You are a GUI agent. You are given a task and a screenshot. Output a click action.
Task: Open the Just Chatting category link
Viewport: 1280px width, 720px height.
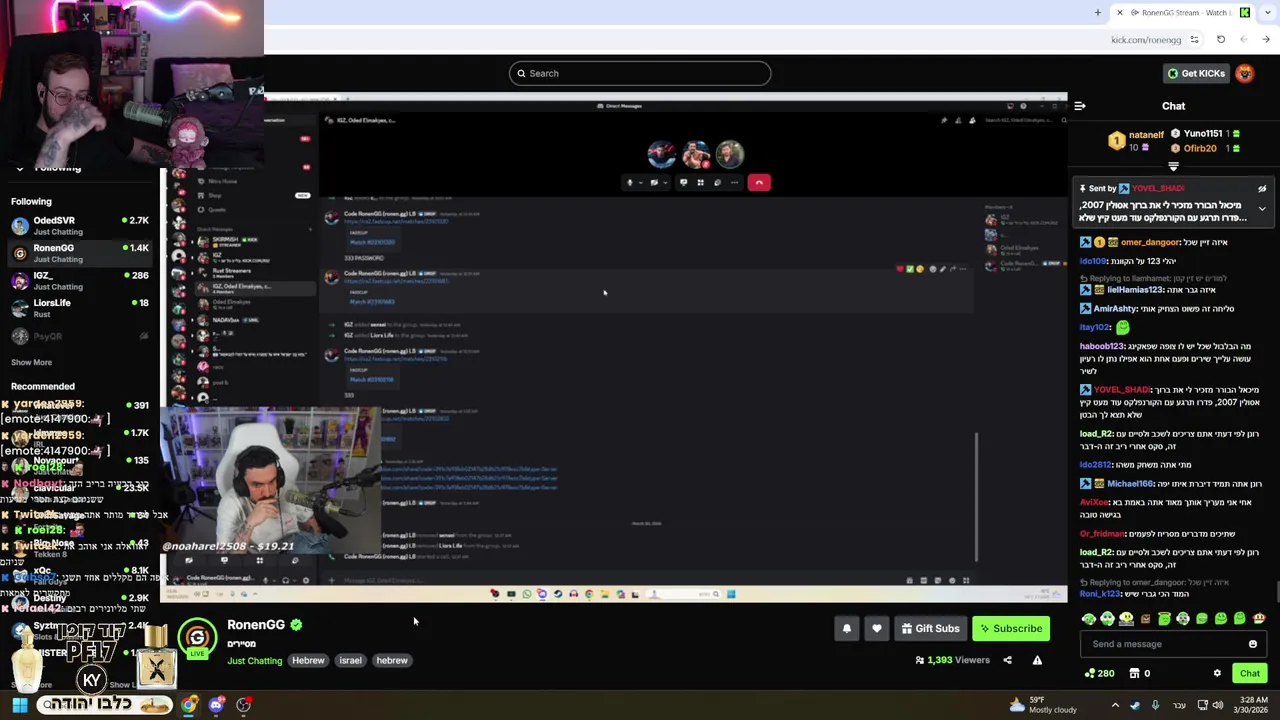(255, 661)
